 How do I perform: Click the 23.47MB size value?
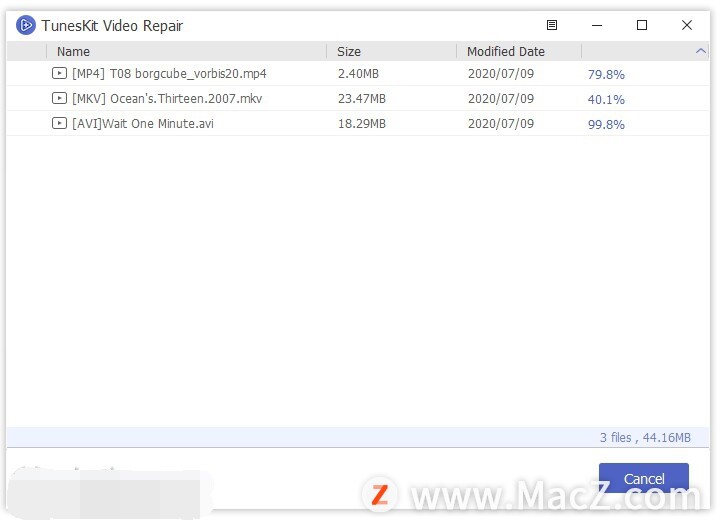pyautogui.click(x=362, y=99)
